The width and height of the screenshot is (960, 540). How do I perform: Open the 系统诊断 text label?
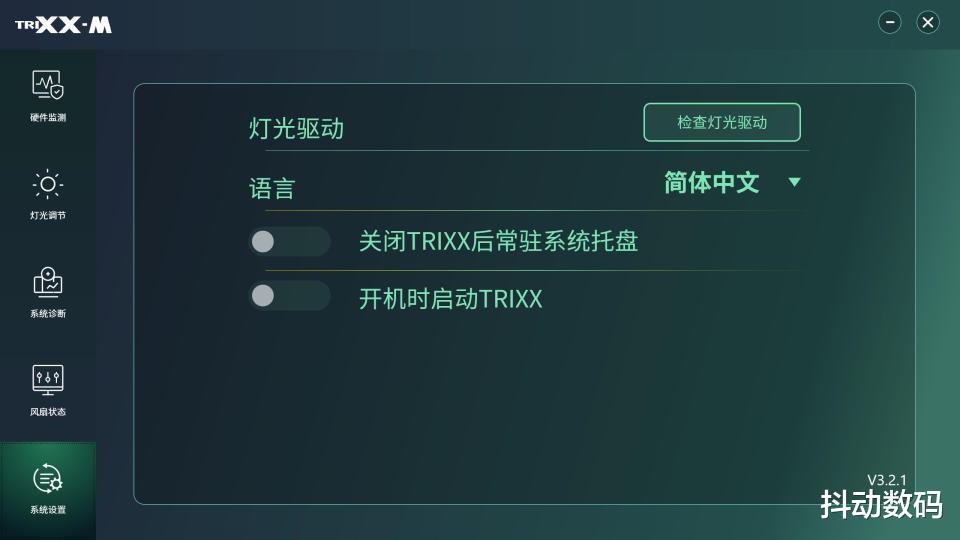pyautogui.click(x=48, y=314)
